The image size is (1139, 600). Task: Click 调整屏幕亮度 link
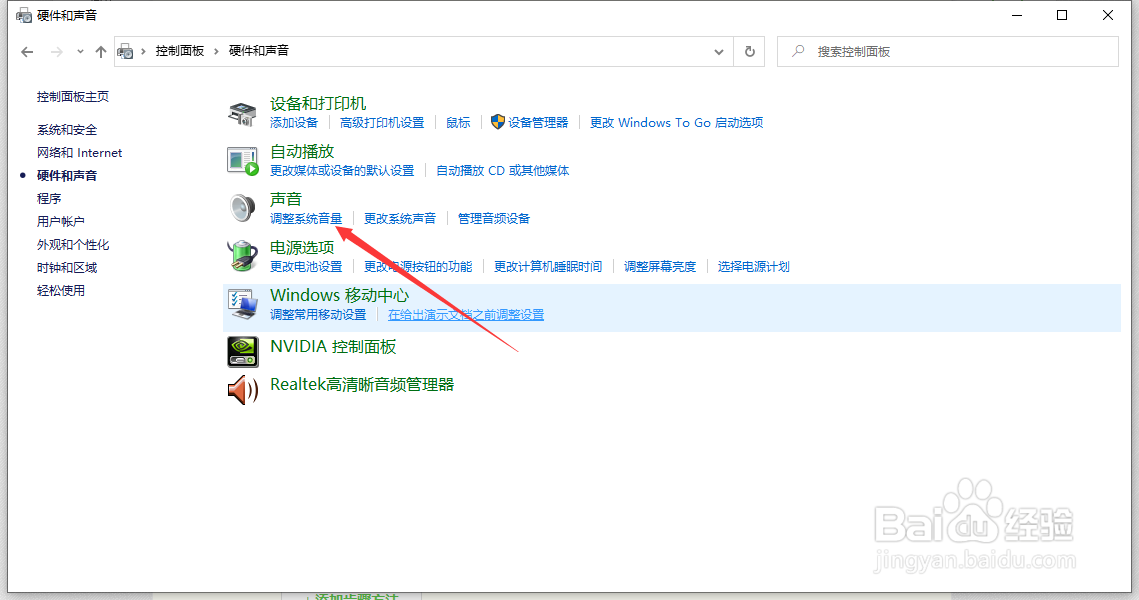pos(660,267)
